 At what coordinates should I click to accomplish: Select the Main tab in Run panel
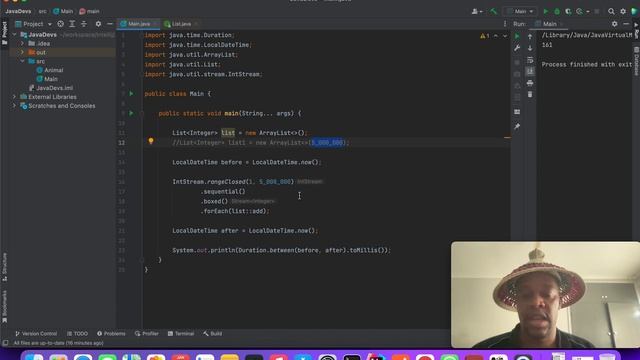(x=549, y=24)
